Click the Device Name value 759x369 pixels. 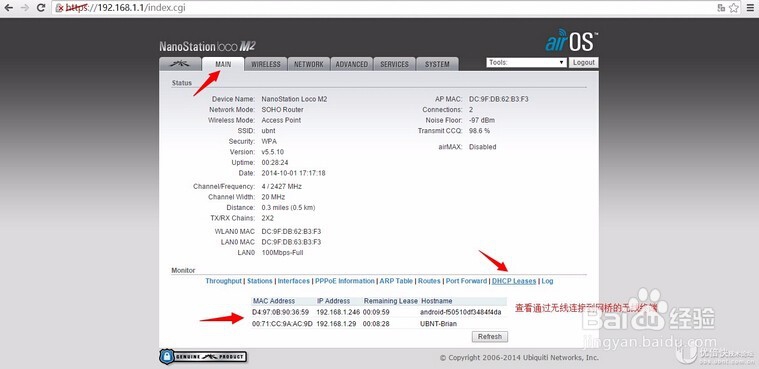294,99
